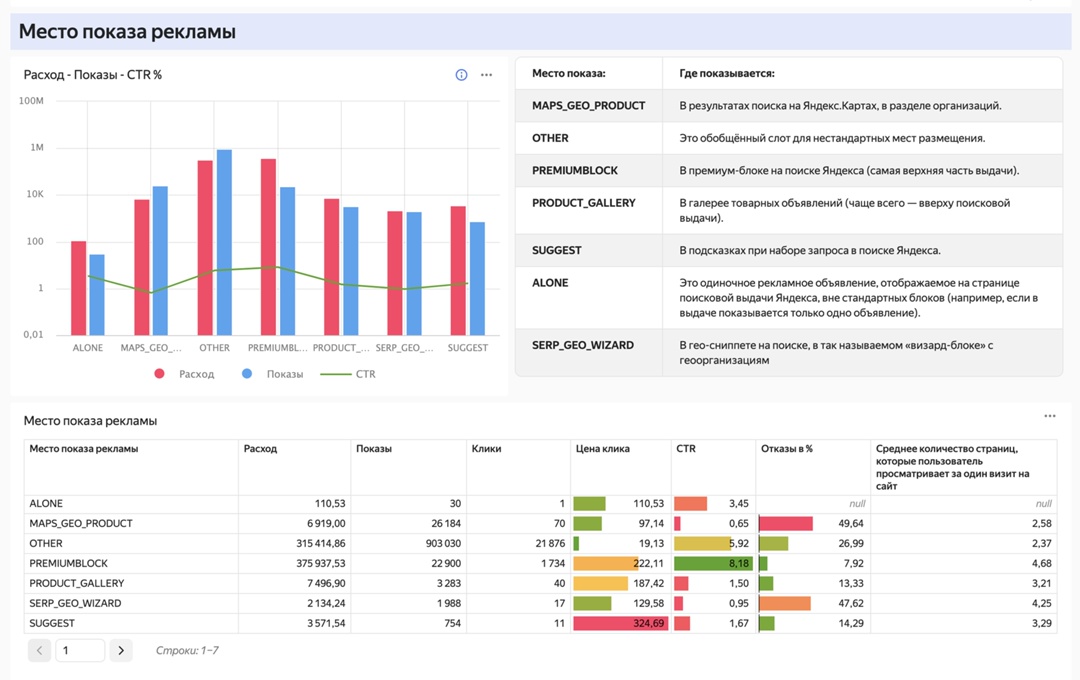This screenshot has width=1080, height=680.
Task: Click the green PREMIUMBLOCK CTR cell 8,18
Action: coord(712,564)
